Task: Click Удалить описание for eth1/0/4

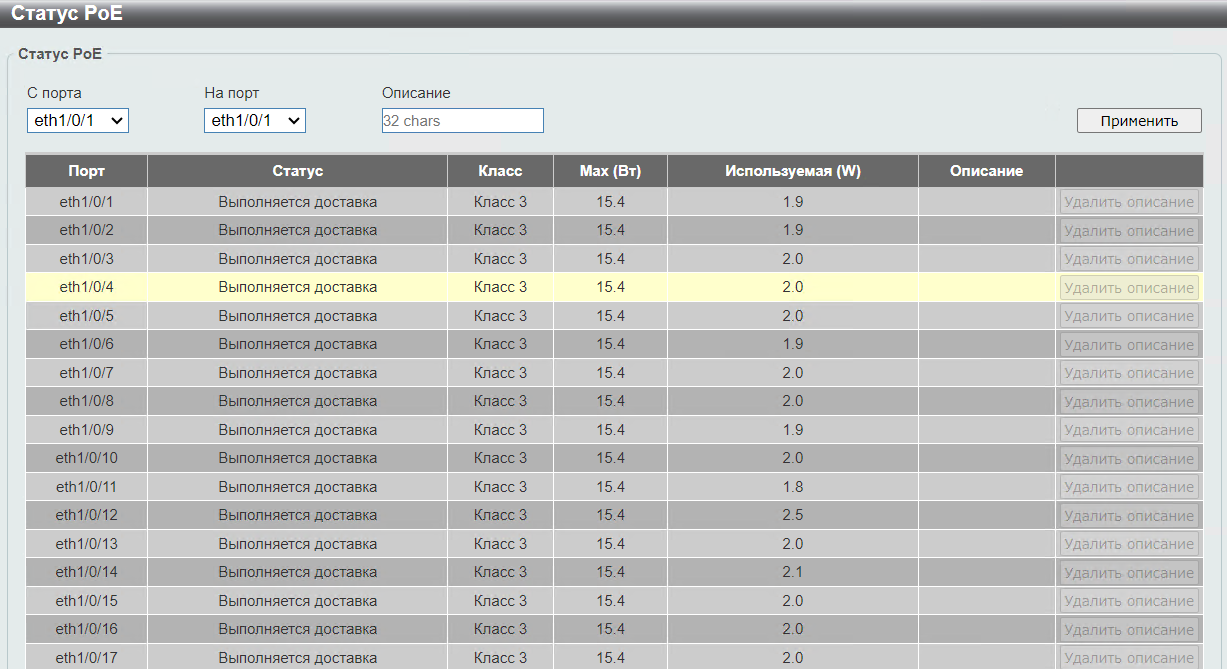Action: [1129, 288]
